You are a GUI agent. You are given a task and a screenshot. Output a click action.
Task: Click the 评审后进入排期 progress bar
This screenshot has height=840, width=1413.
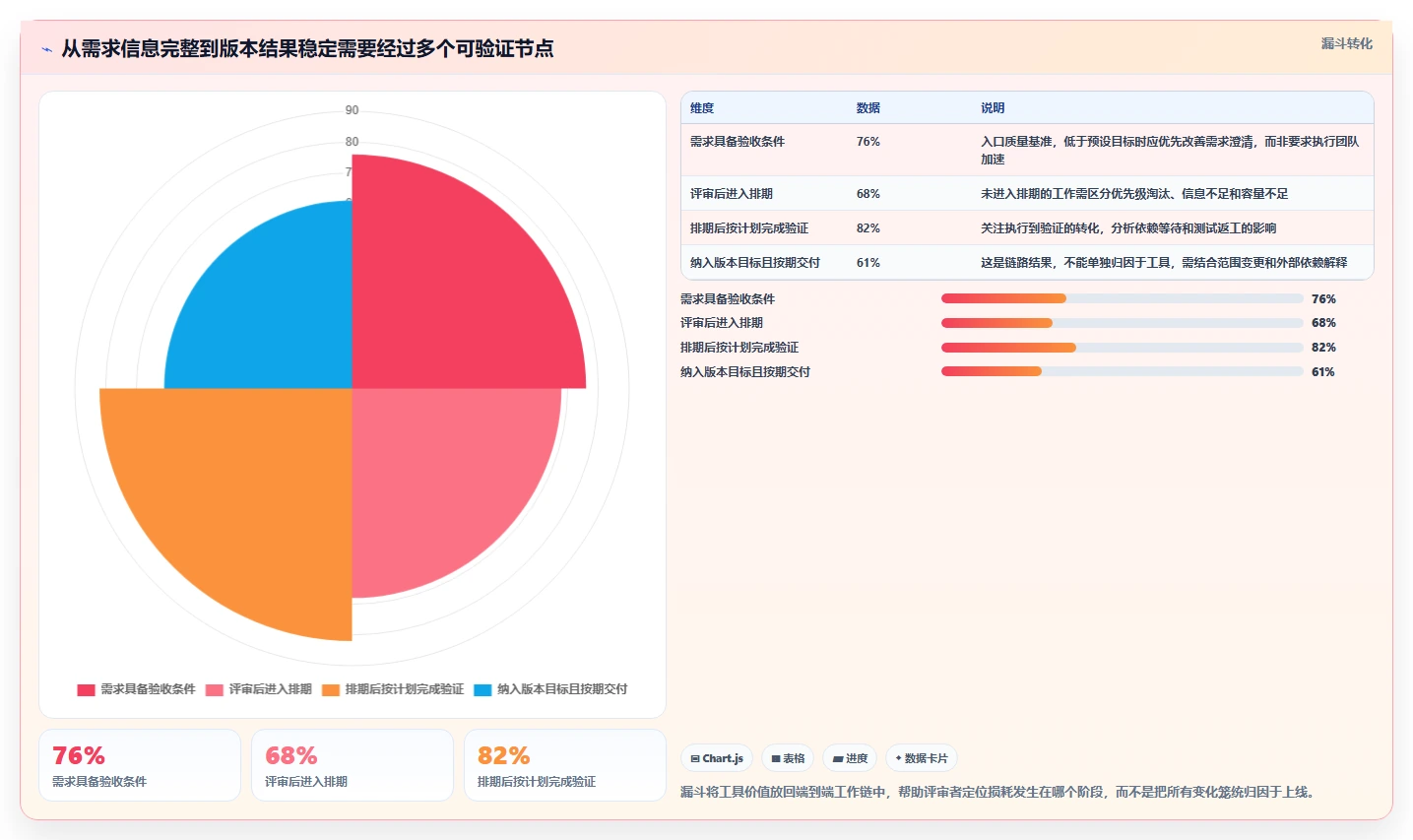tap(1123, 323)
